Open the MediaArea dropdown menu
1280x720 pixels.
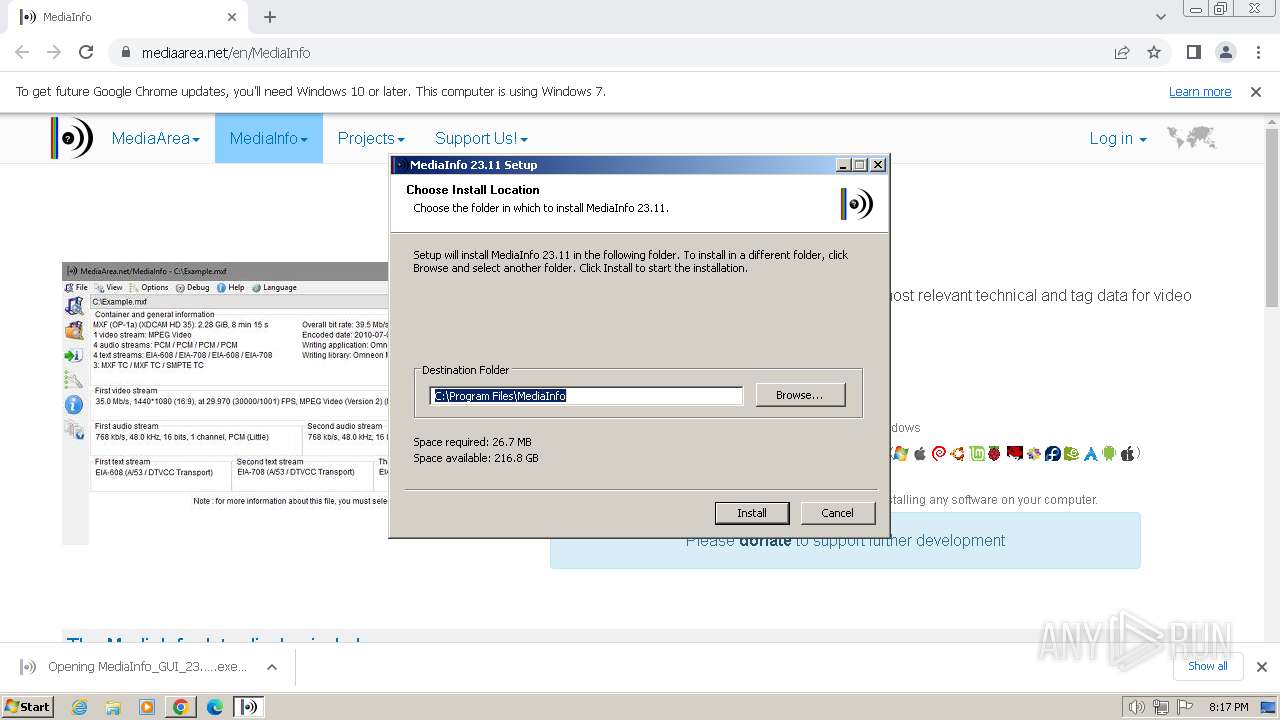(x=155, y=139)
